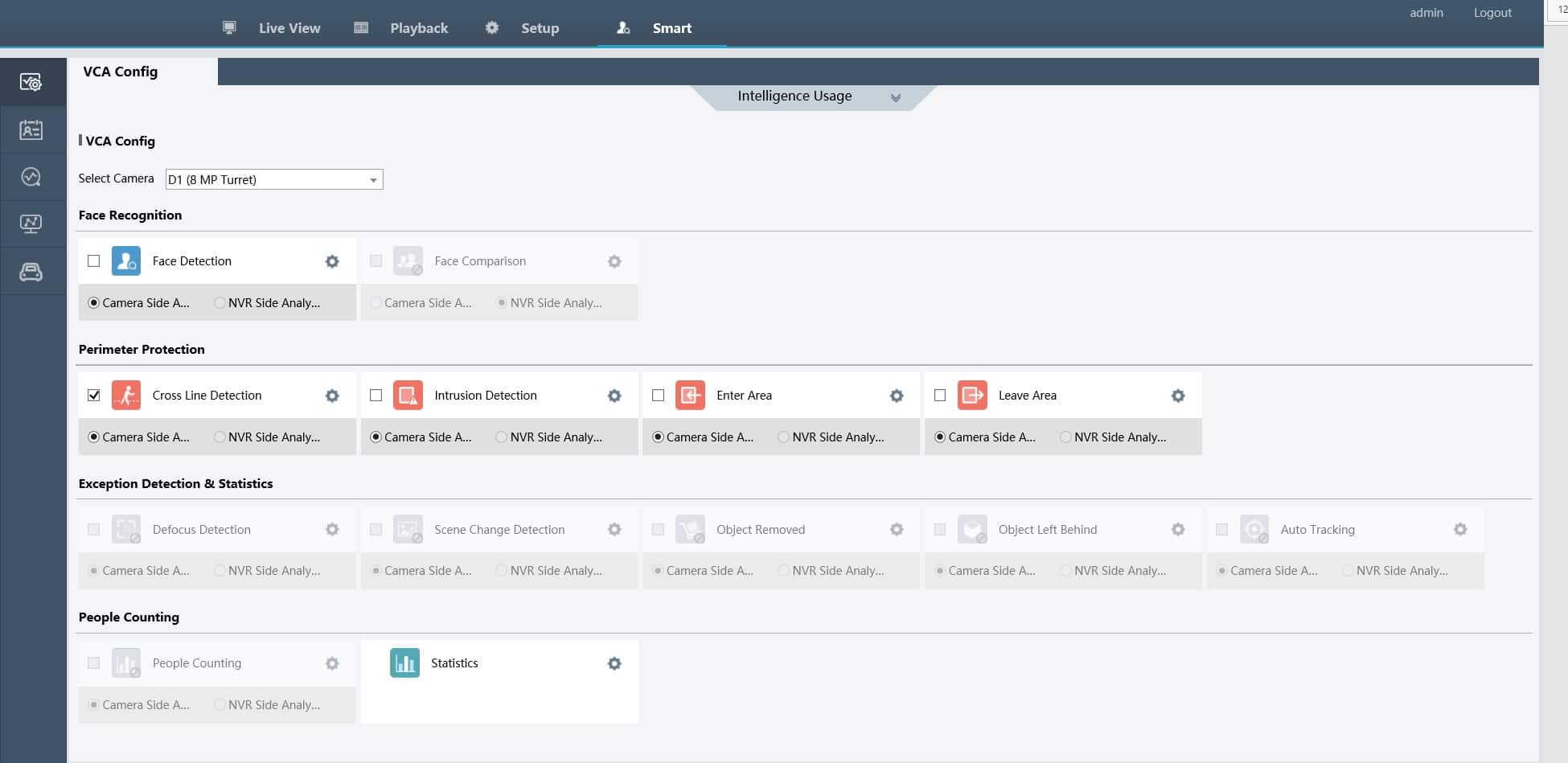Screen dimensions: 1568x763
Task: Click the Scene Change Detection label
Action: (499, 530)
